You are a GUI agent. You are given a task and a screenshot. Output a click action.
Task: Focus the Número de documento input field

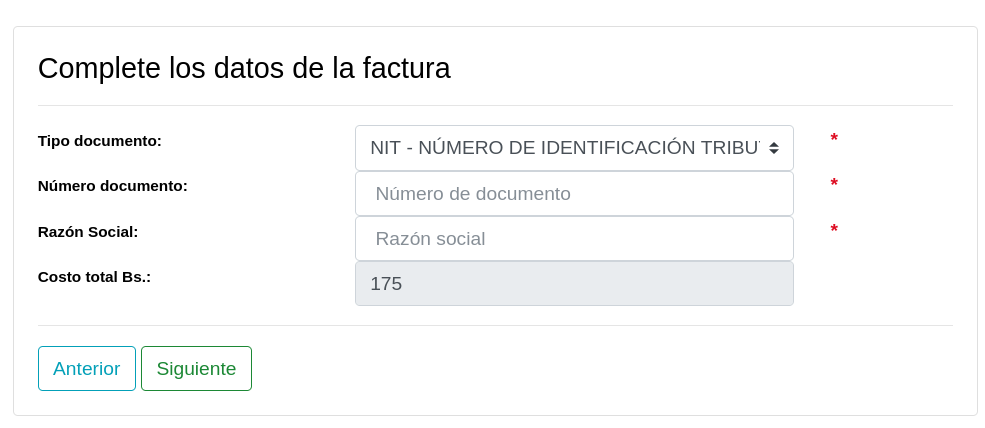[x=573, y=194]
